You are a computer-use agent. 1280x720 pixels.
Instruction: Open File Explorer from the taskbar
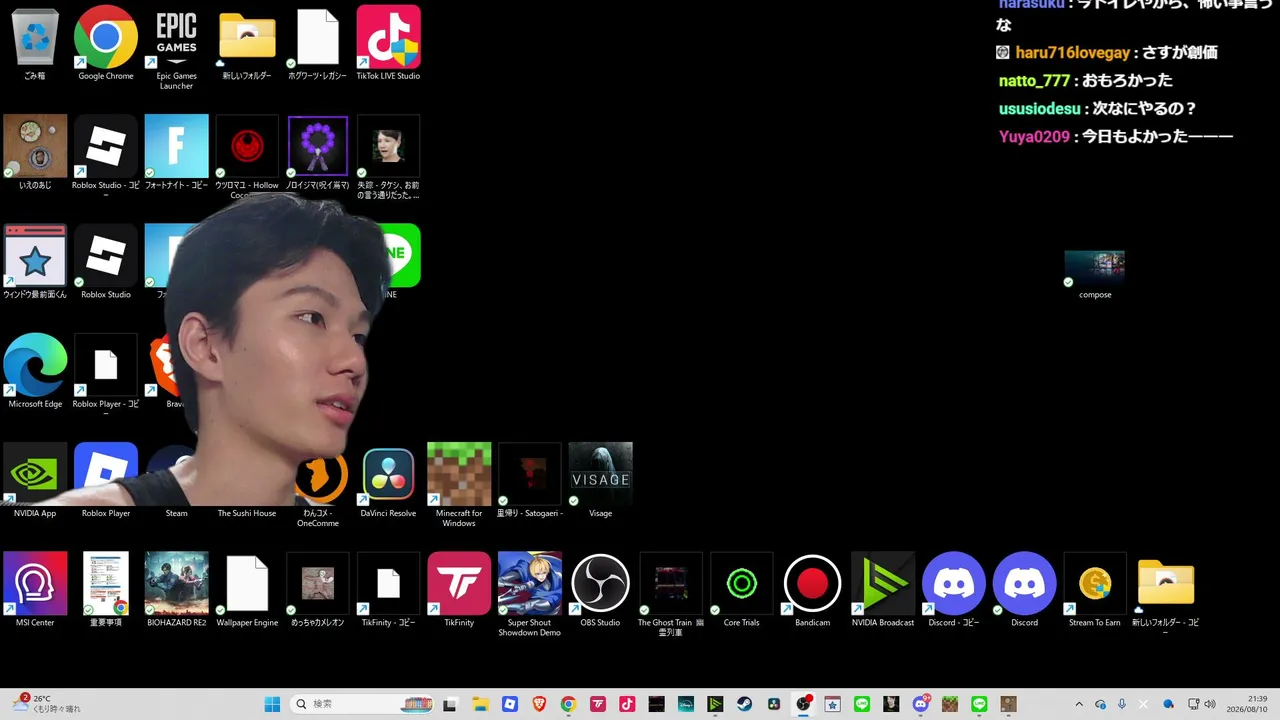480,704
